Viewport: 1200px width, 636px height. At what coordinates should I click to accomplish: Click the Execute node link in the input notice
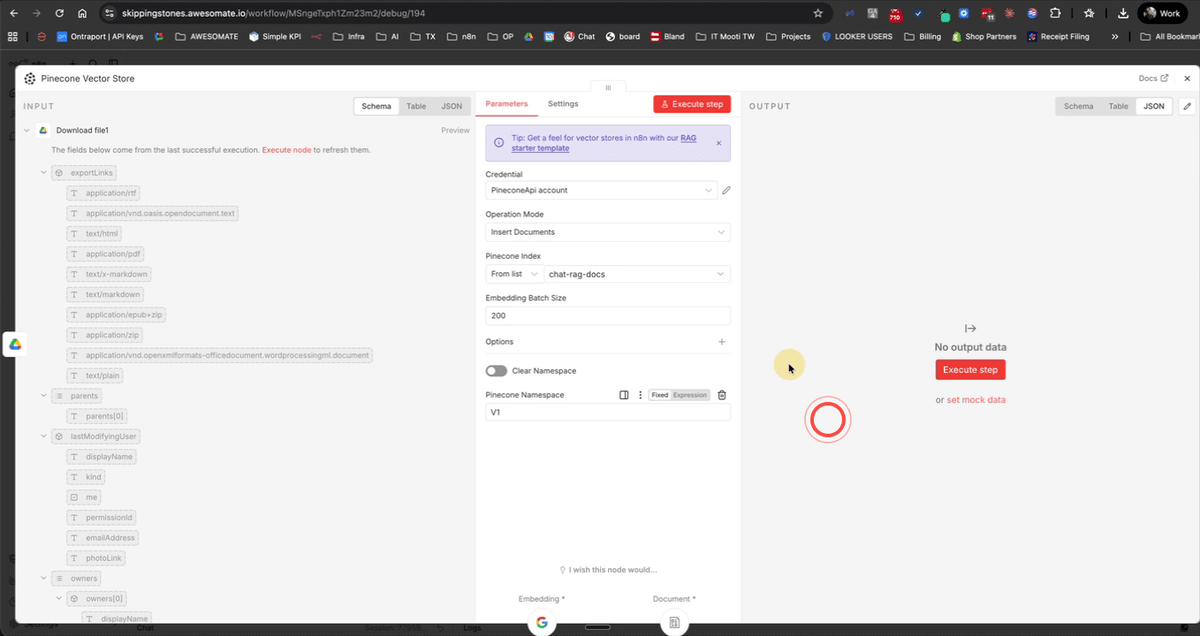[x=288, y=150]
